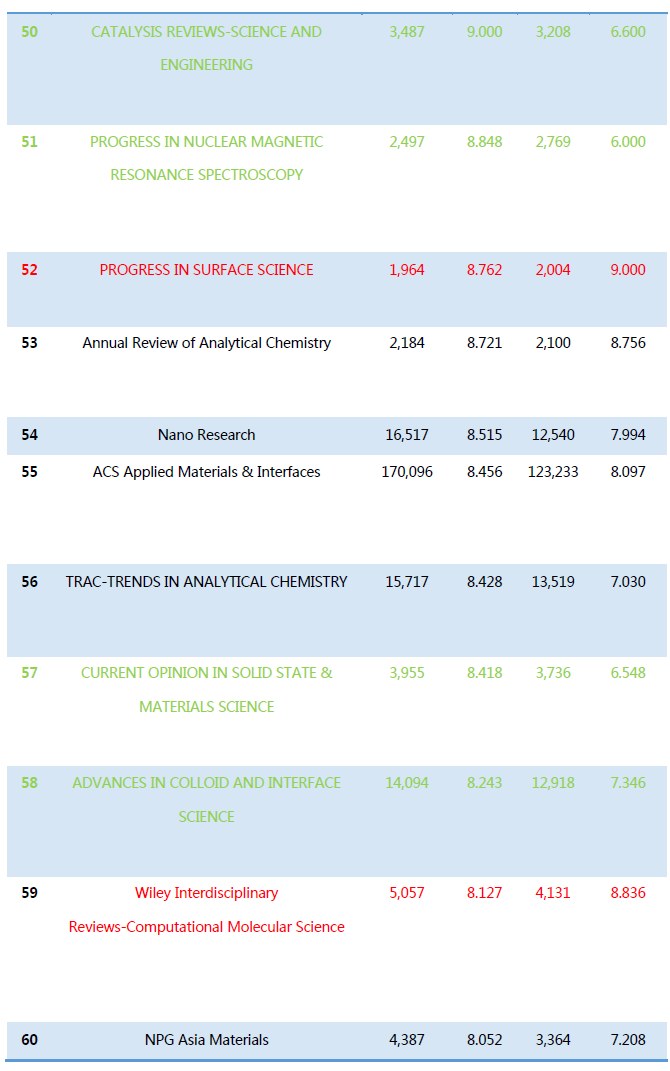Select the red rank number 52

pos(29,270)
